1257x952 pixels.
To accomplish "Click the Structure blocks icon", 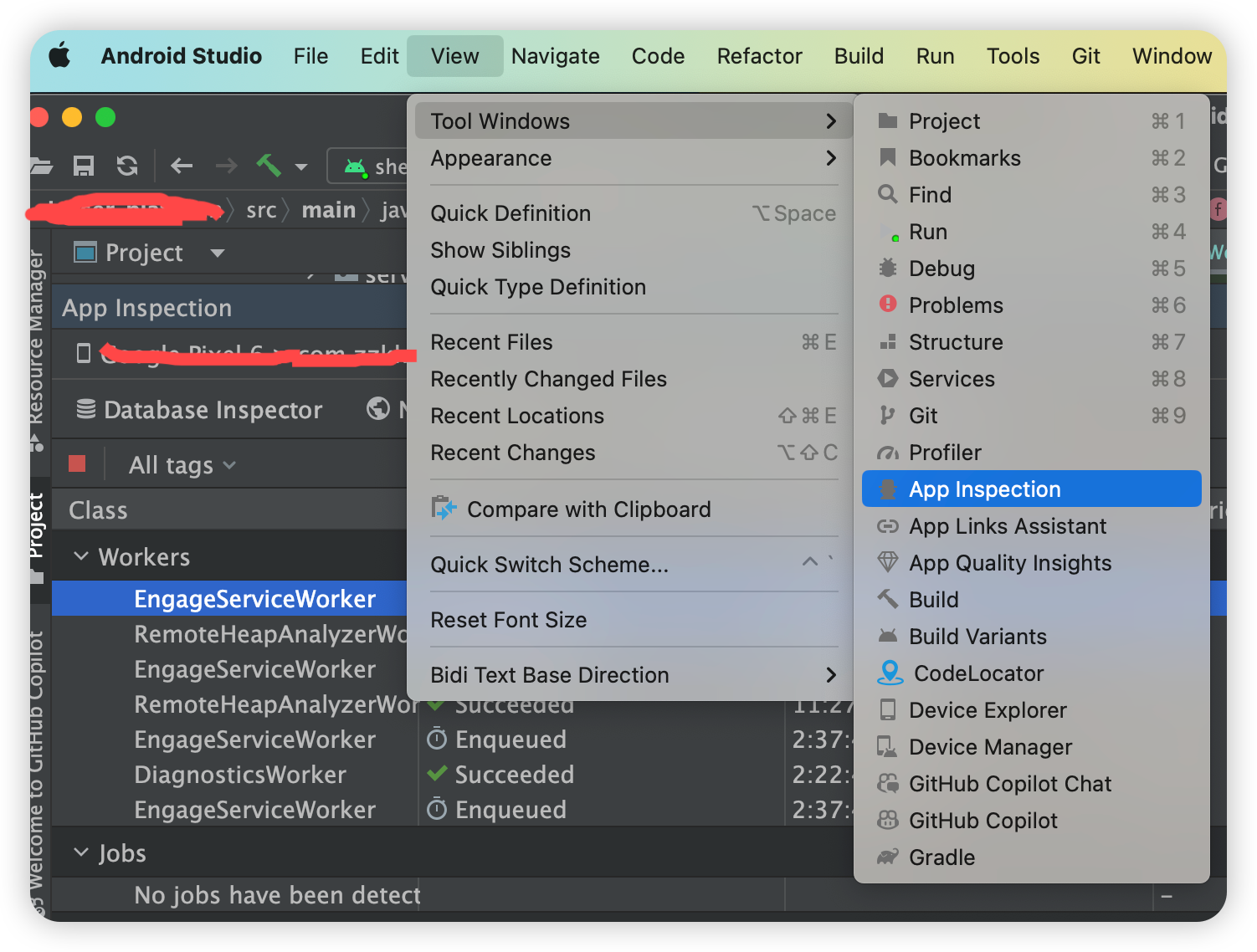I will [888, 341].
